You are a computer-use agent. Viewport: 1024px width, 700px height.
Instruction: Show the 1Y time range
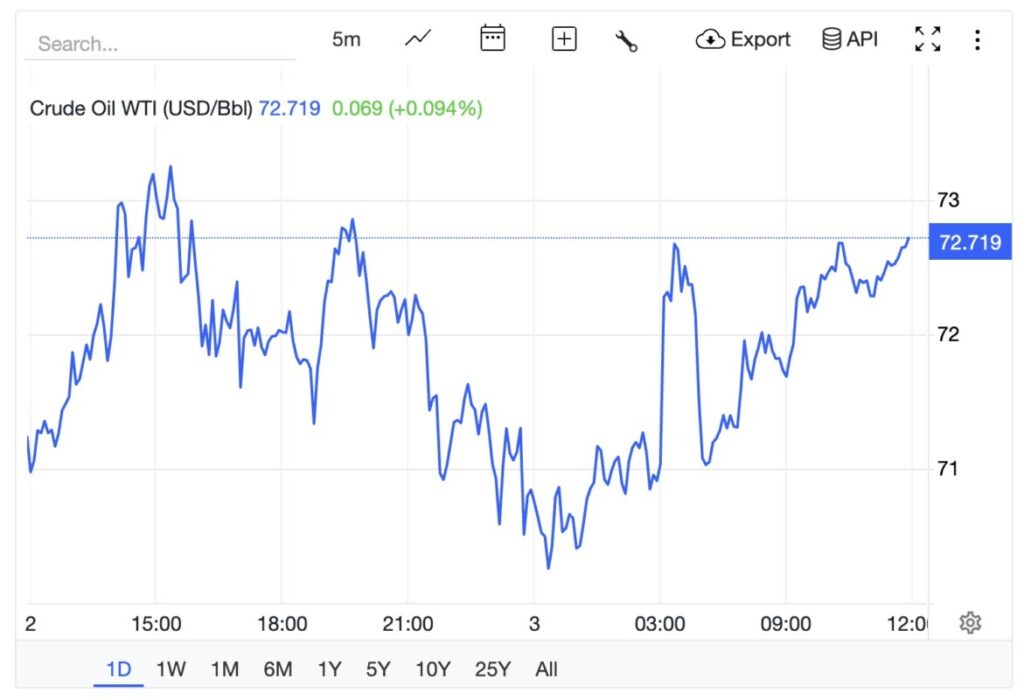(x=329, y=669)
